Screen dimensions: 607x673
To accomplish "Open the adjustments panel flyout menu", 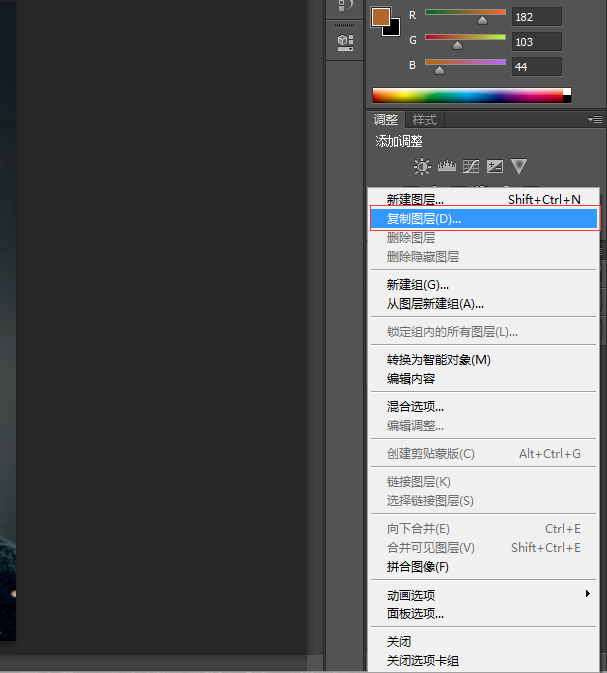I will [x=595, y=119].
